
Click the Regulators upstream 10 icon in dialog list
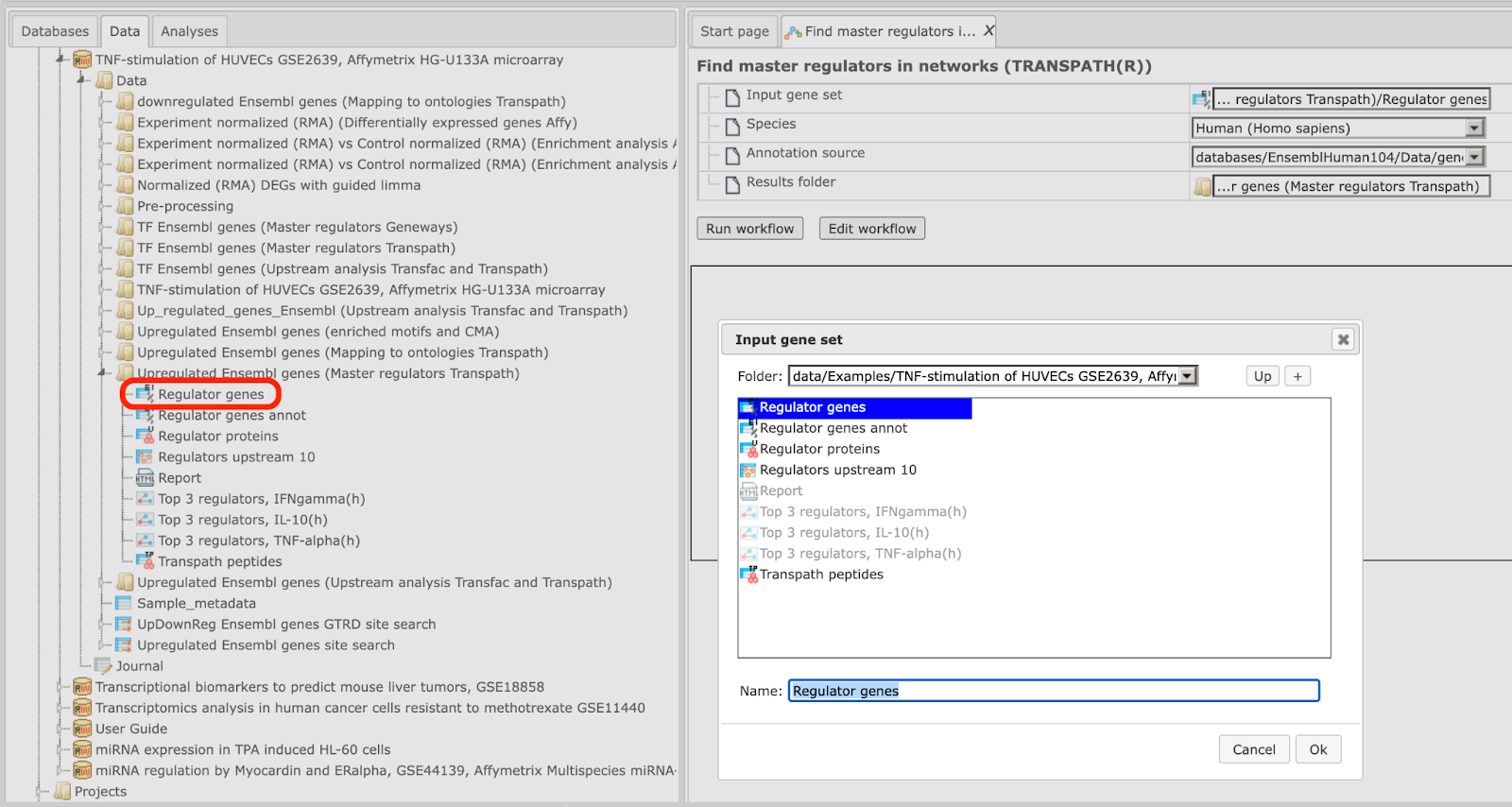[747, 470]
